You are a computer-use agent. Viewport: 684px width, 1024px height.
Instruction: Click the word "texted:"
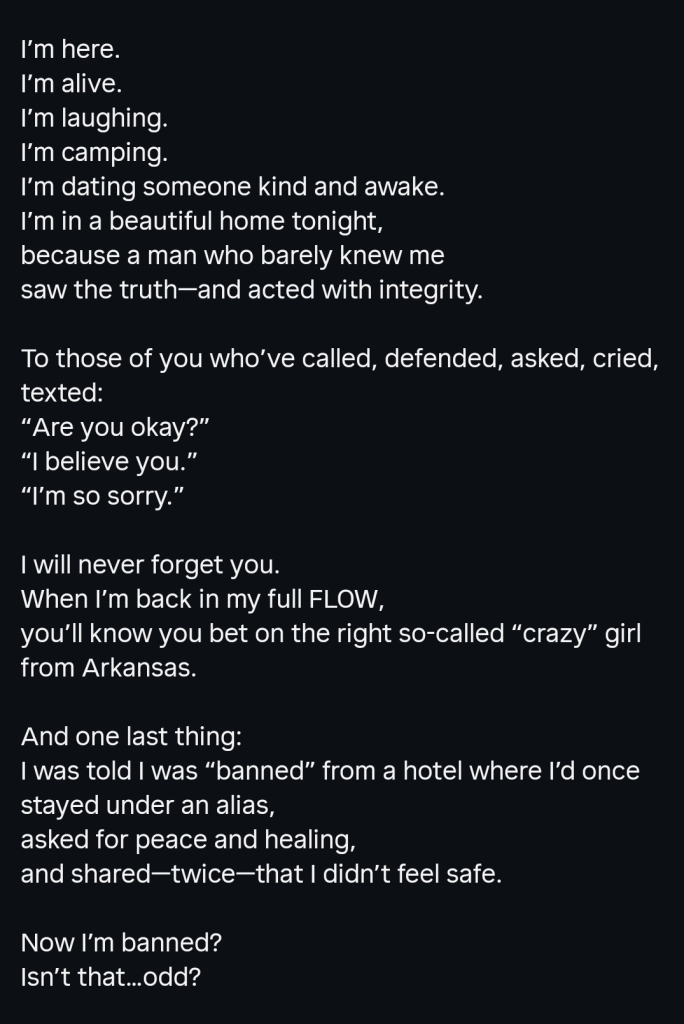tap(62, 393)
